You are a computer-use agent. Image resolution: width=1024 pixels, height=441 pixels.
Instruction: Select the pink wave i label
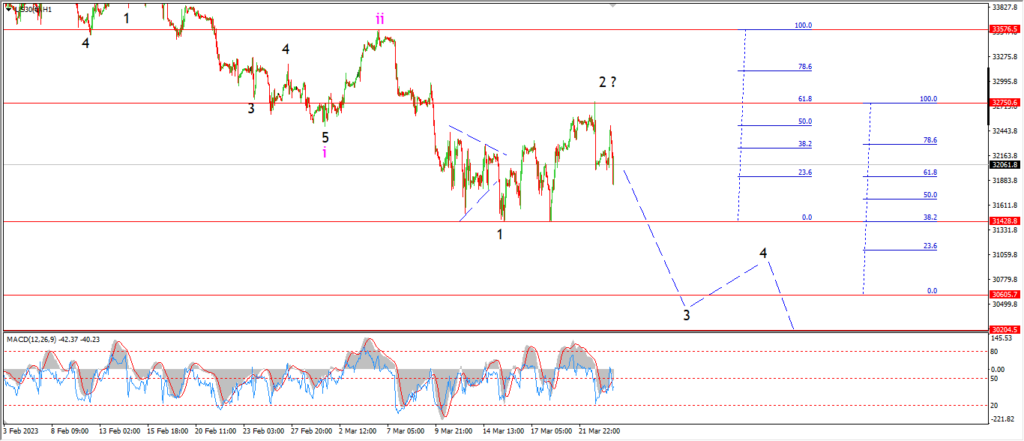(325, 153)
